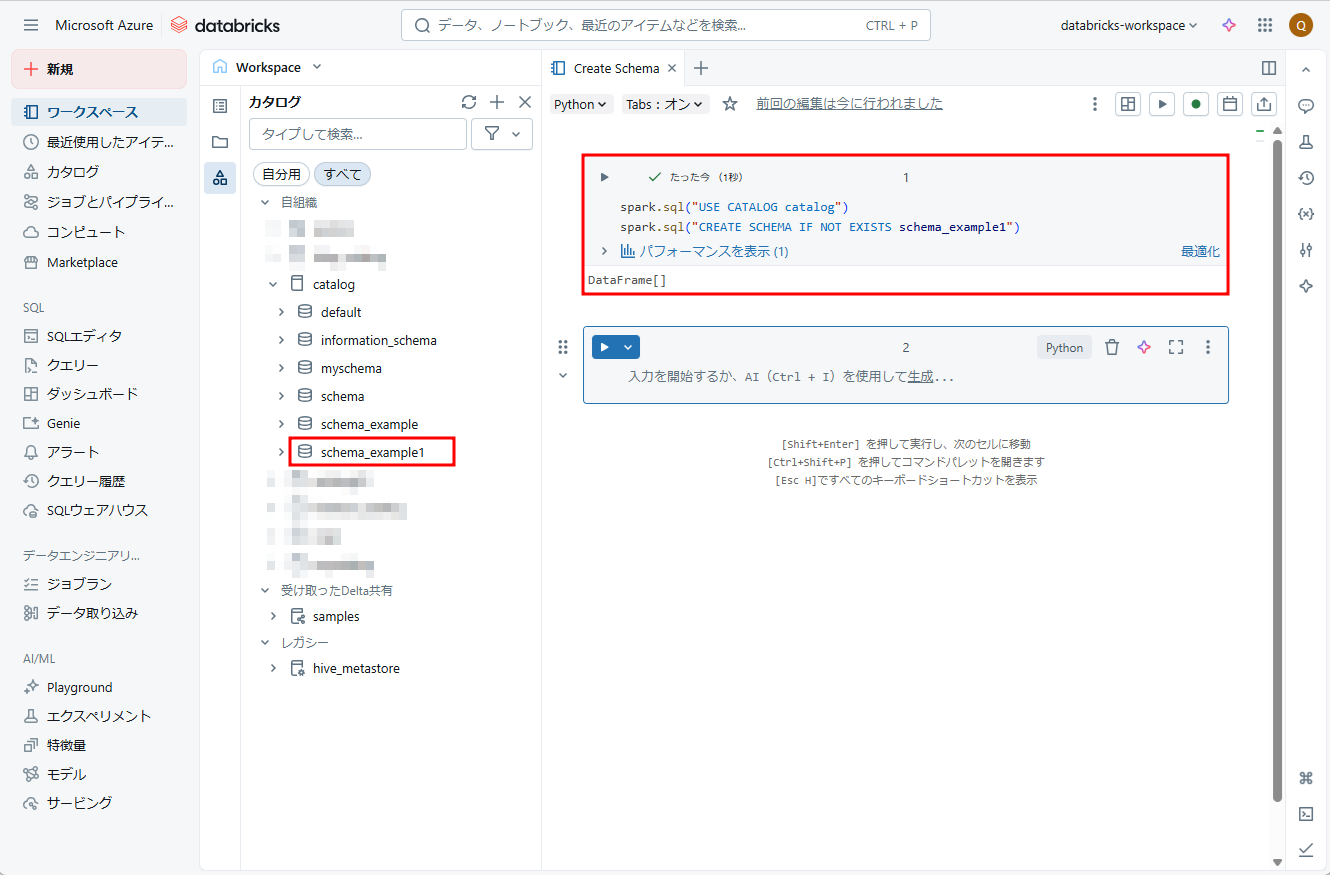
Task: Open the Databricks Assistant sparkle icon
Action: [x=1229, y=25]
